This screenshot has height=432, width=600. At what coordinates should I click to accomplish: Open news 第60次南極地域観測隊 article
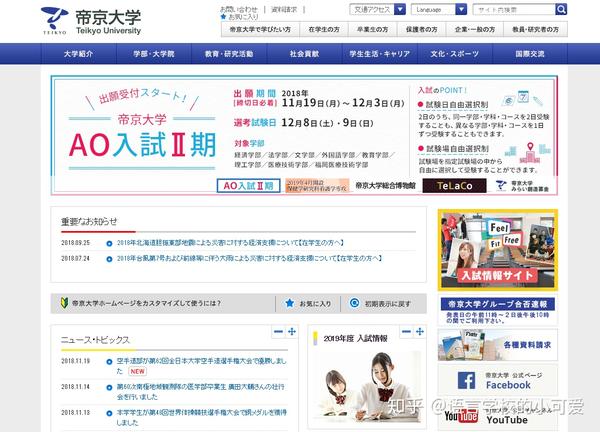201,392
